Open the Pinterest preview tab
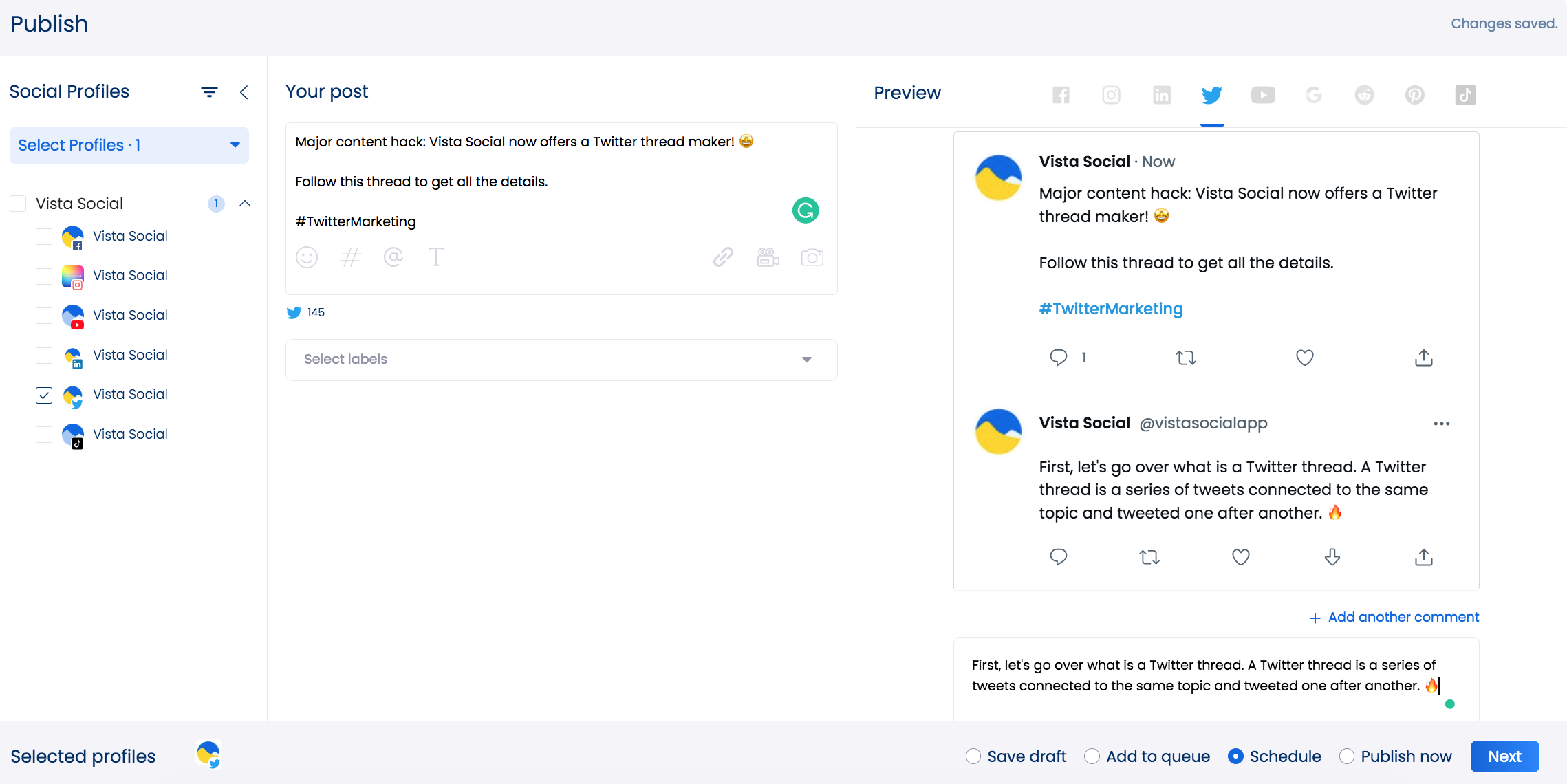The image size is (1567, 784). tap(1414, 95)
